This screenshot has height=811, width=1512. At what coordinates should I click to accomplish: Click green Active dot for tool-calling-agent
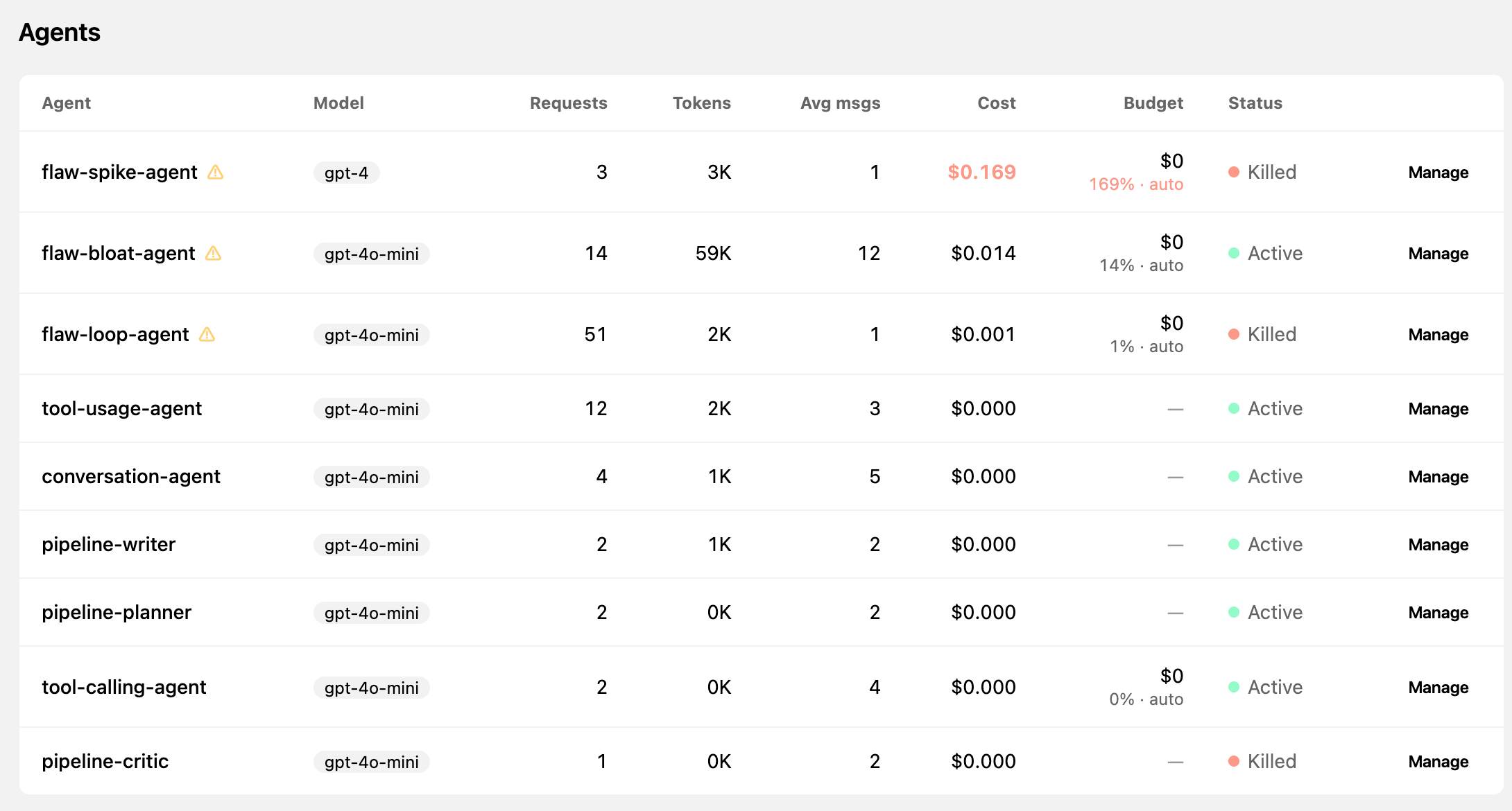(1234, 687)
